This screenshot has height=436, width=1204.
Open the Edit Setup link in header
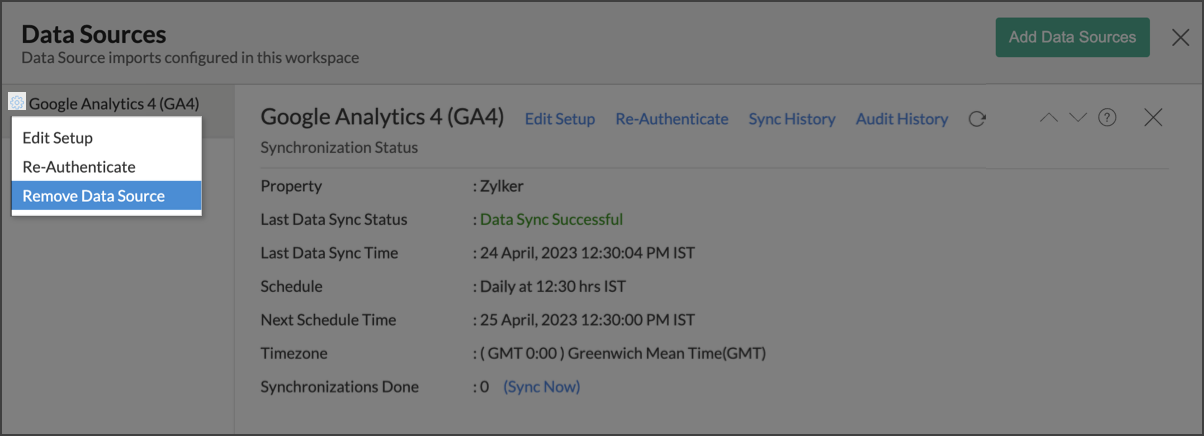[x=560, y=119]
